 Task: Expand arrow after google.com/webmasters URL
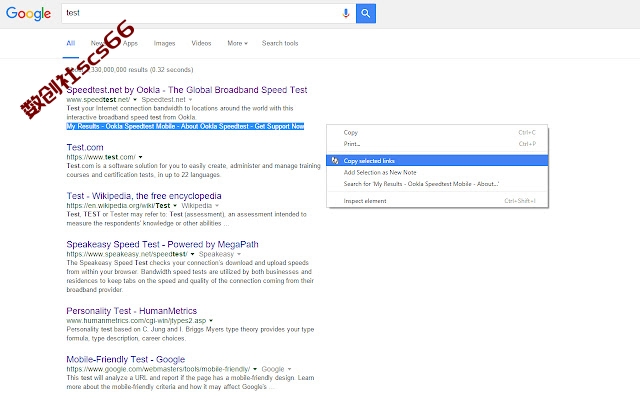(255, 369)
